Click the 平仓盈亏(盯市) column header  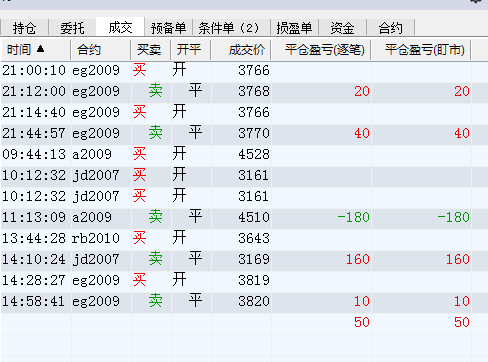421,50
